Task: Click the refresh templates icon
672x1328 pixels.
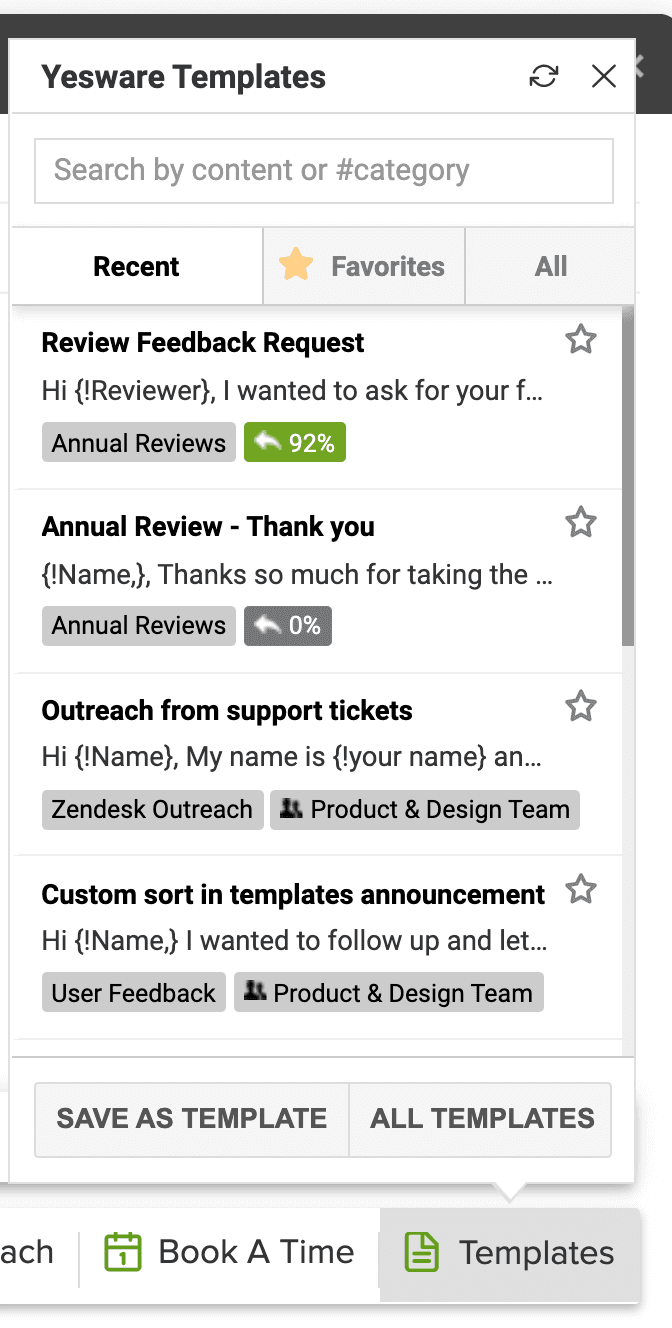Action: click(x=544, y=77)
